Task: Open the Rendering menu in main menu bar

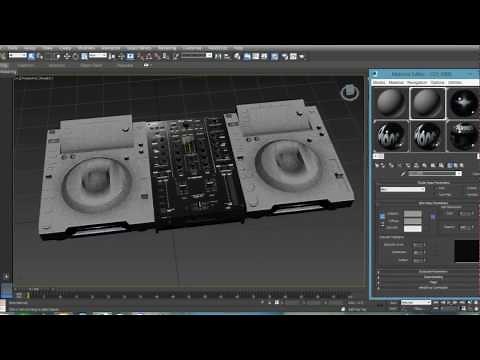Action: 167,48
